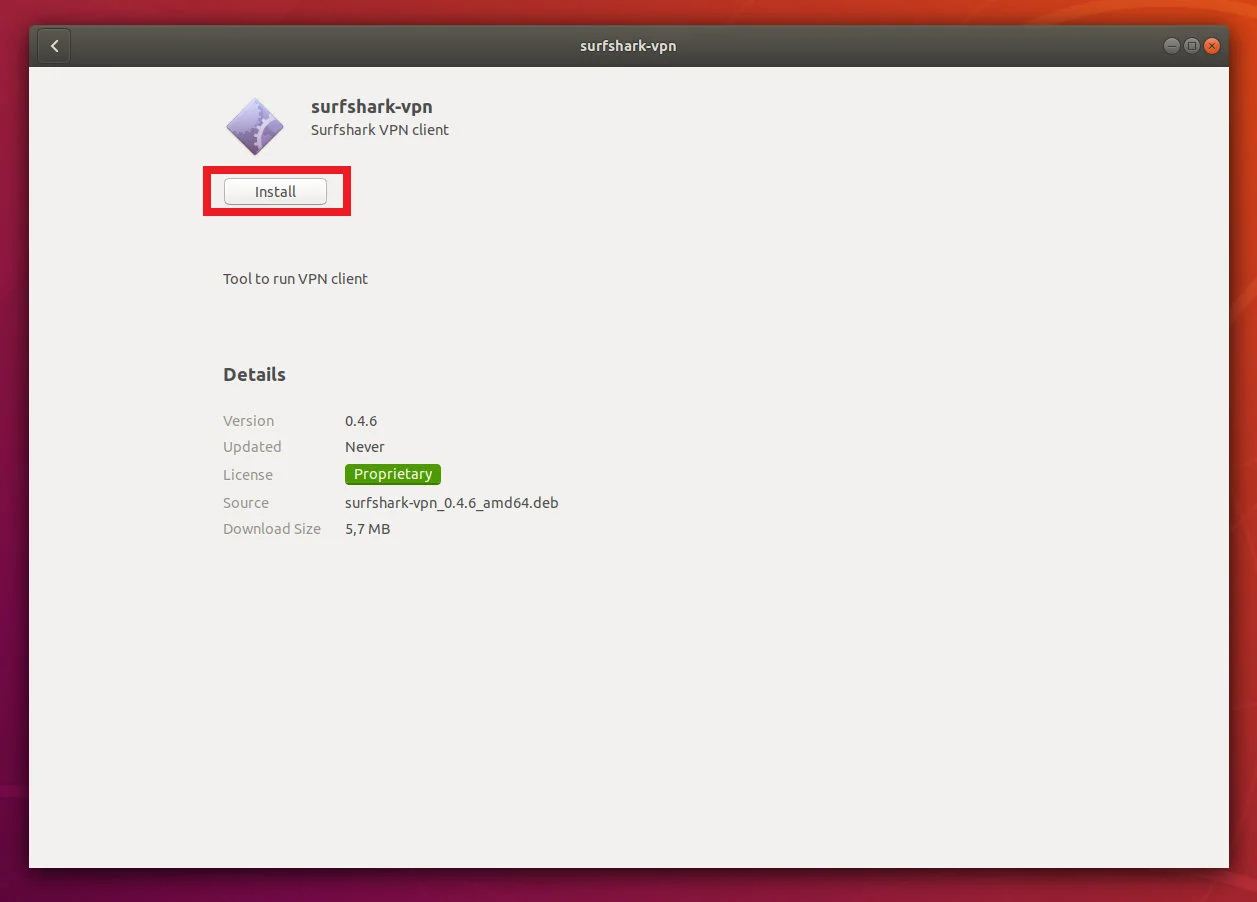Click the 'License' label in Details
Image resolution: width=1257 pixels, height=902 pixels.
pyautogui.click(x=248, y=475)
